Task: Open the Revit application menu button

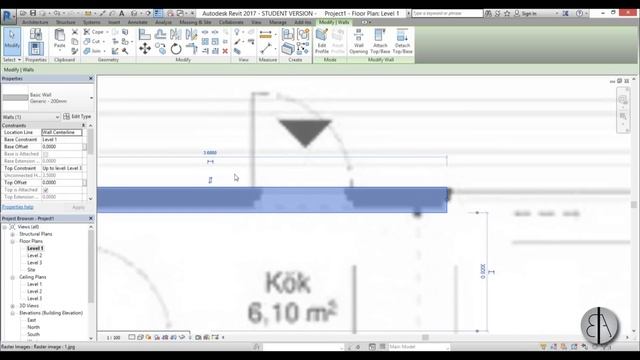Action: [8, 17]
